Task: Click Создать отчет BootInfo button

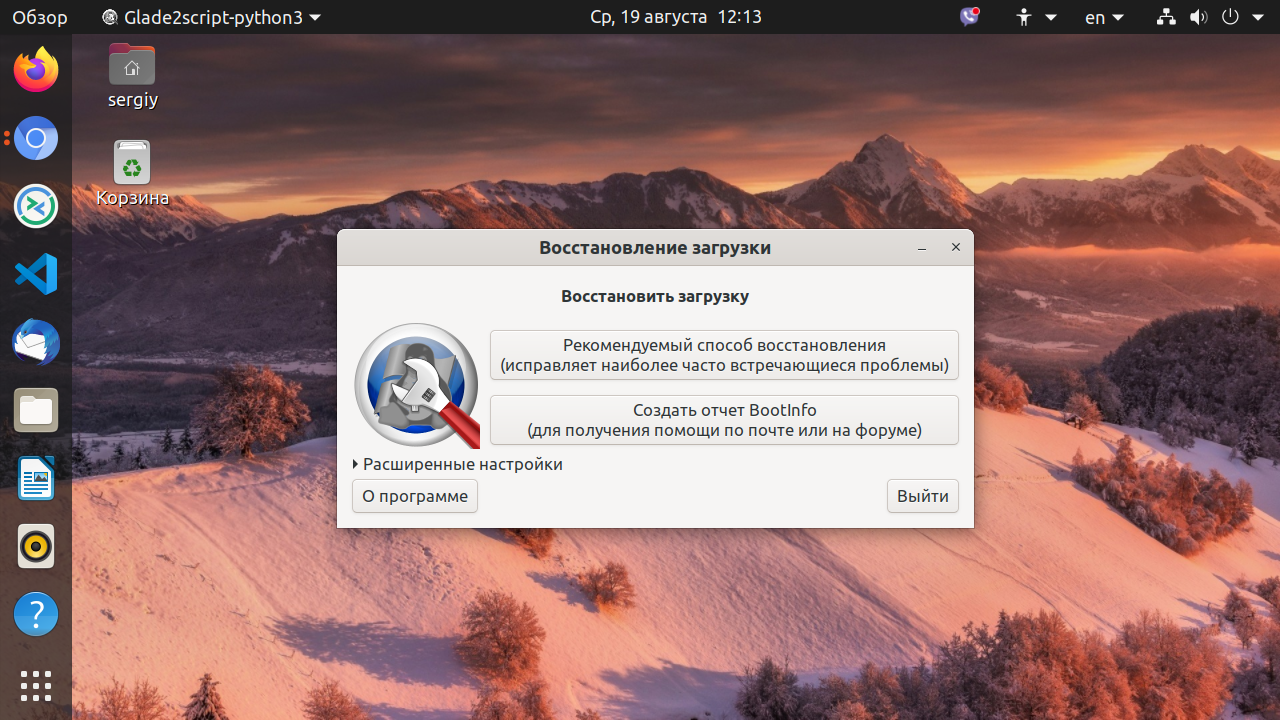Action: (724, 420)
